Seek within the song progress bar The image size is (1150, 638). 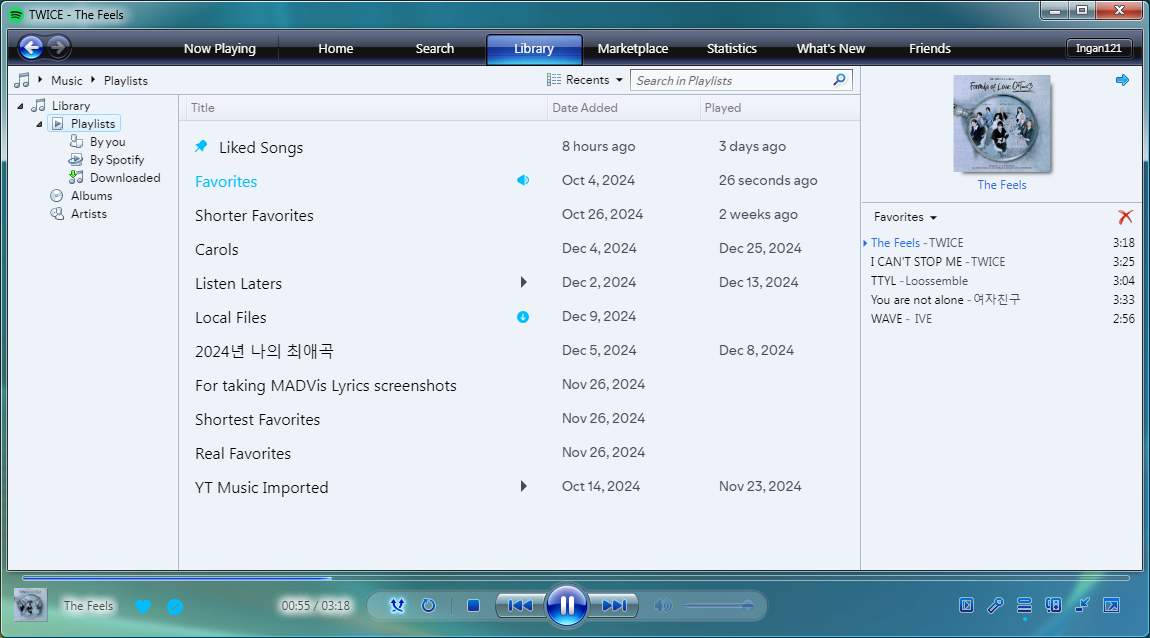(x=575, y=579)
